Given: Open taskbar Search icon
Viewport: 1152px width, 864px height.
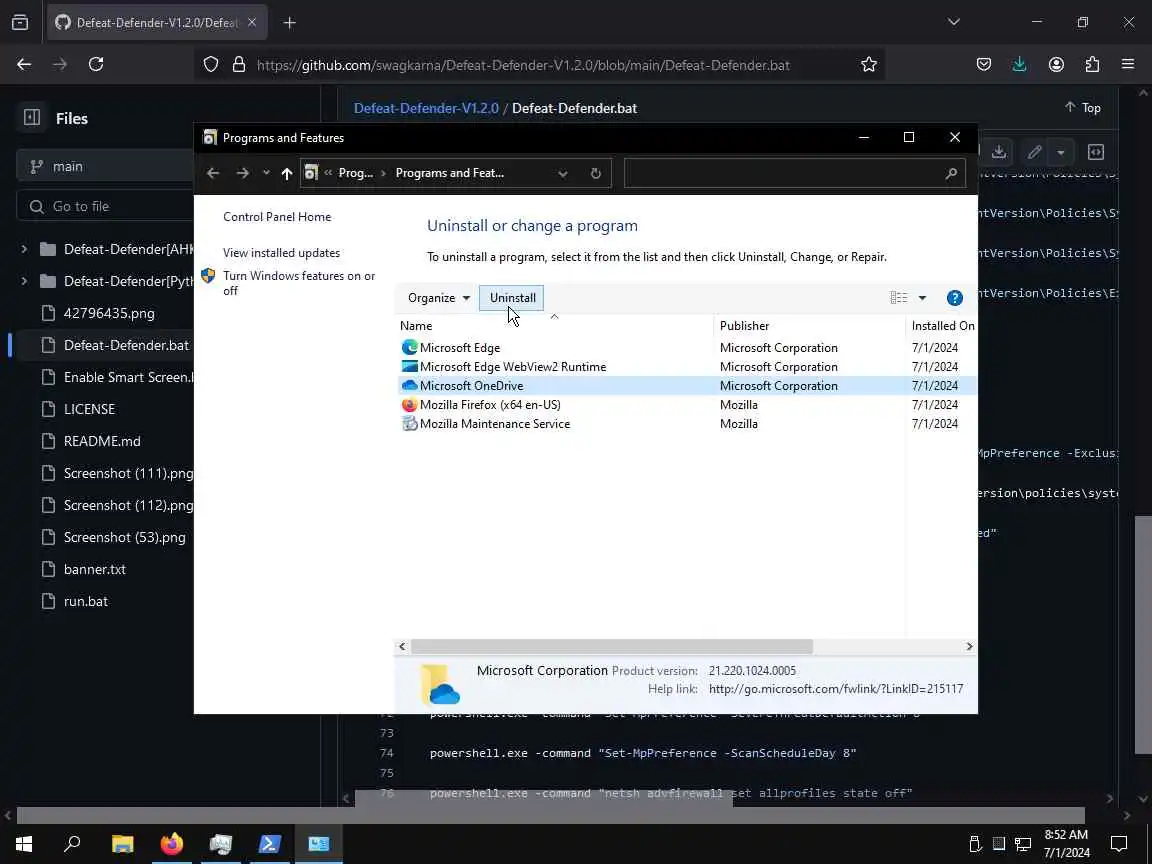Looking at the screenshot, I should (x=72, y=843).
